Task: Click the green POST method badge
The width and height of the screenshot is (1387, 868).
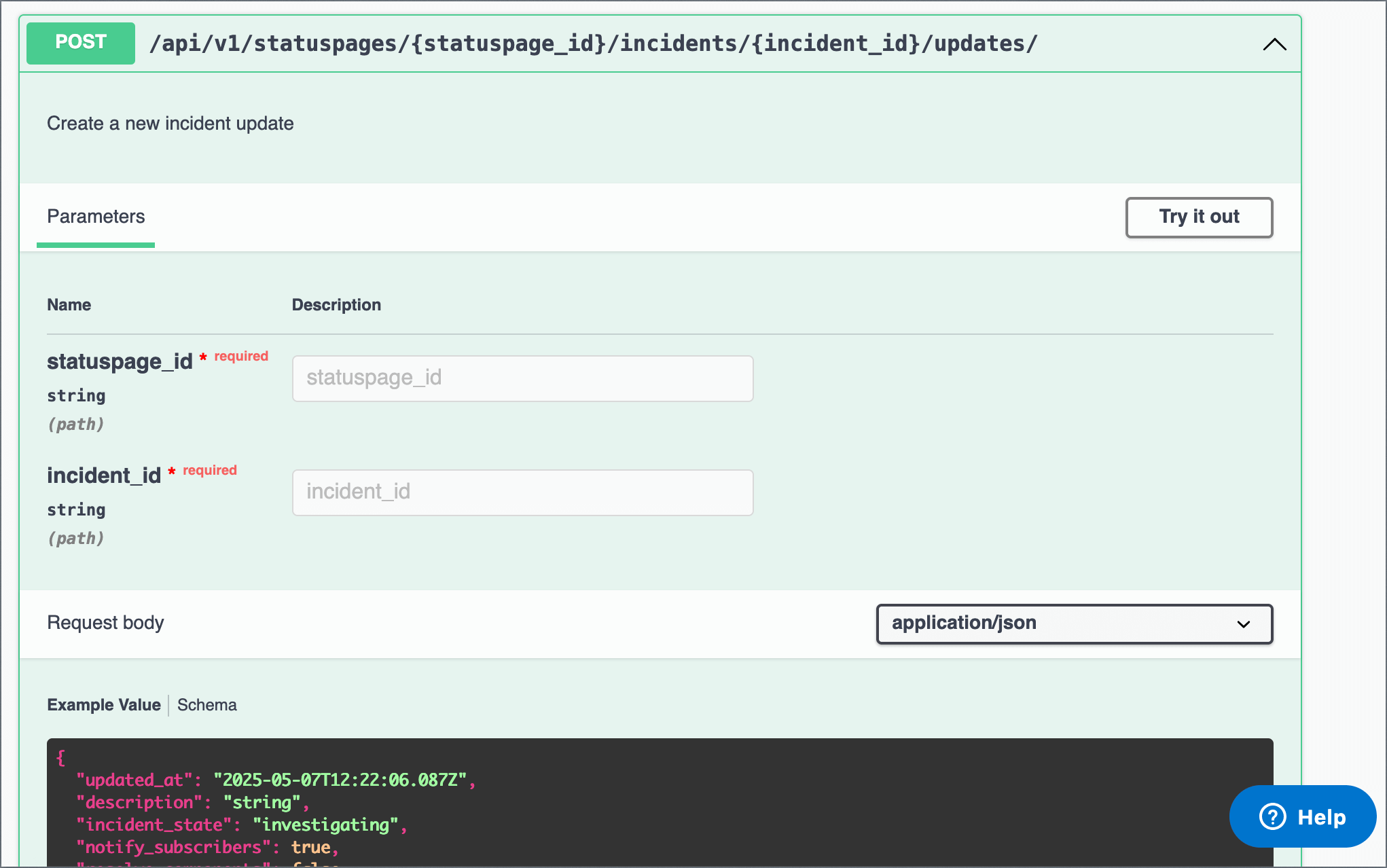Action: (81, 43)
